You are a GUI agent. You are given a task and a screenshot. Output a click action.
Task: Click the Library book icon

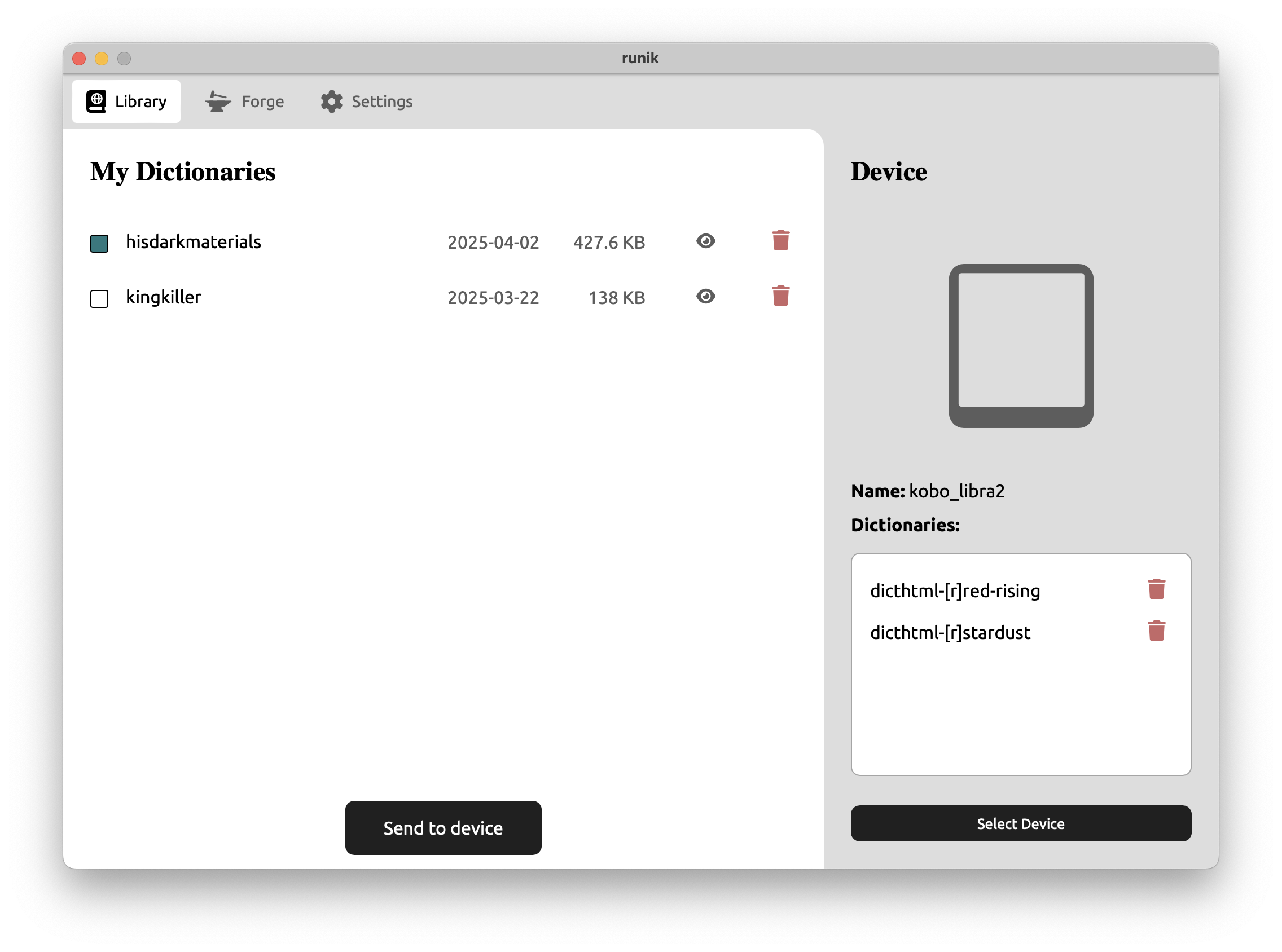click(96, 102)
